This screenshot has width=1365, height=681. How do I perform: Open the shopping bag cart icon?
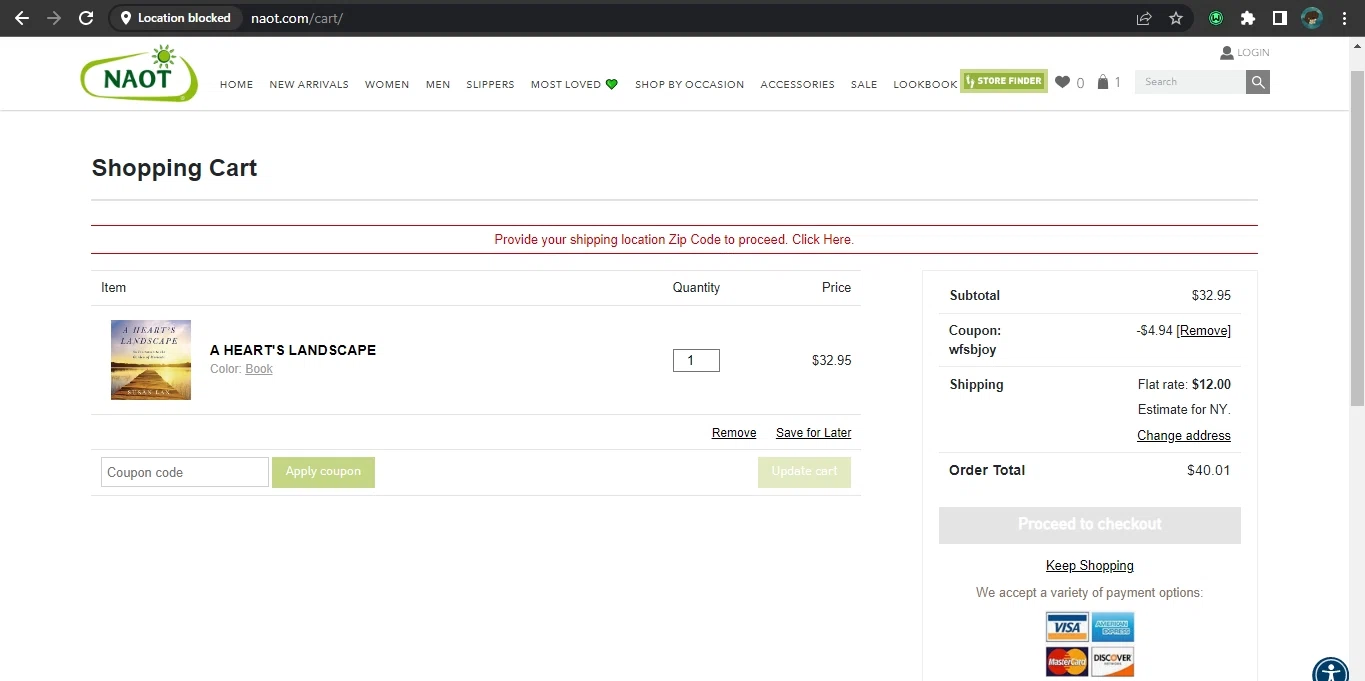coord(1103,82)
